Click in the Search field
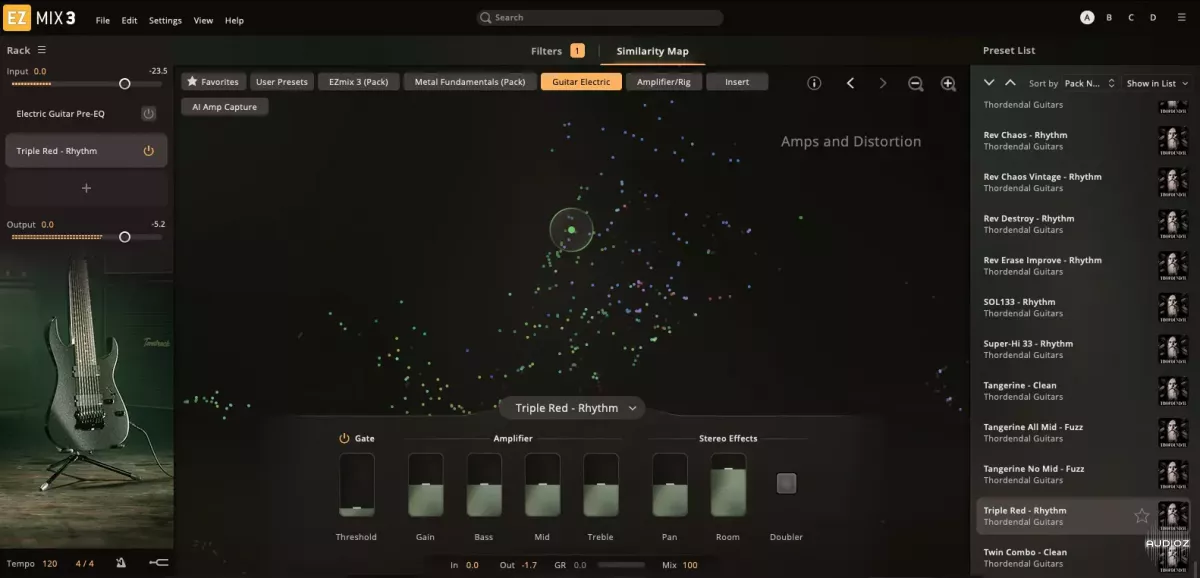1200x578 pixels. (600, 17)
